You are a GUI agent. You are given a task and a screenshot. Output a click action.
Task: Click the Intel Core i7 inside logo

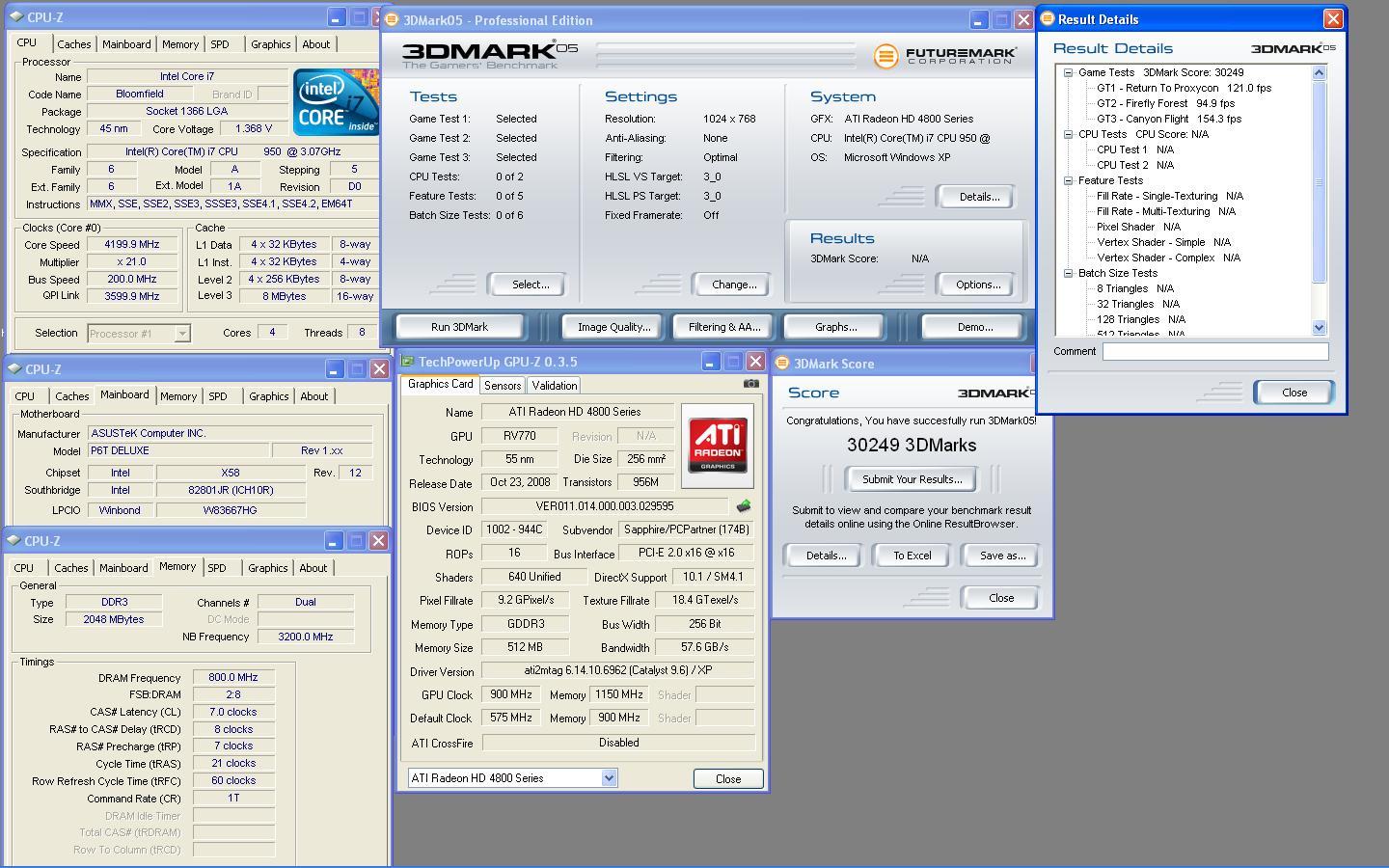tap(335, 102)
